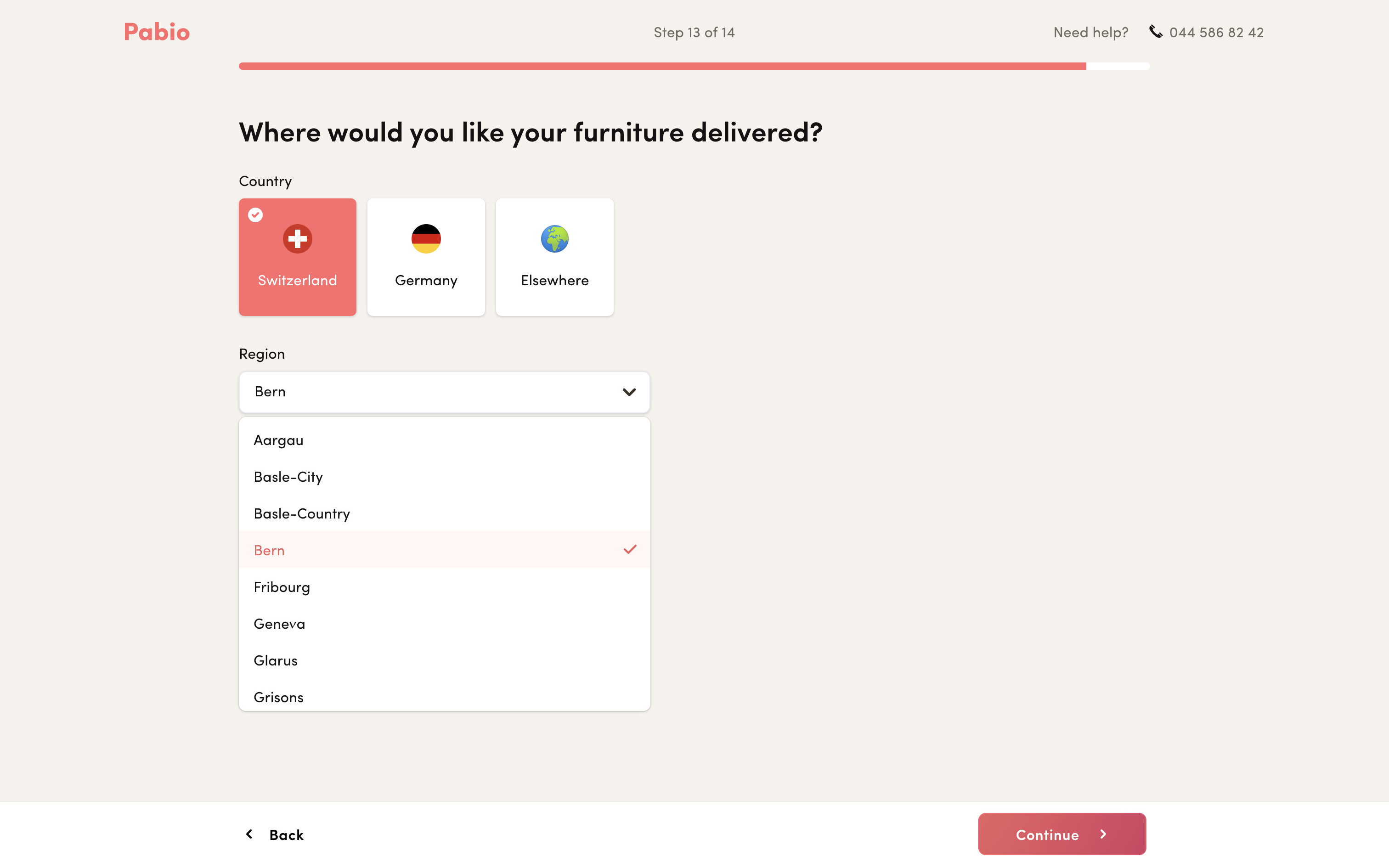Click the Swiss flag icon

tap(297, 239)
